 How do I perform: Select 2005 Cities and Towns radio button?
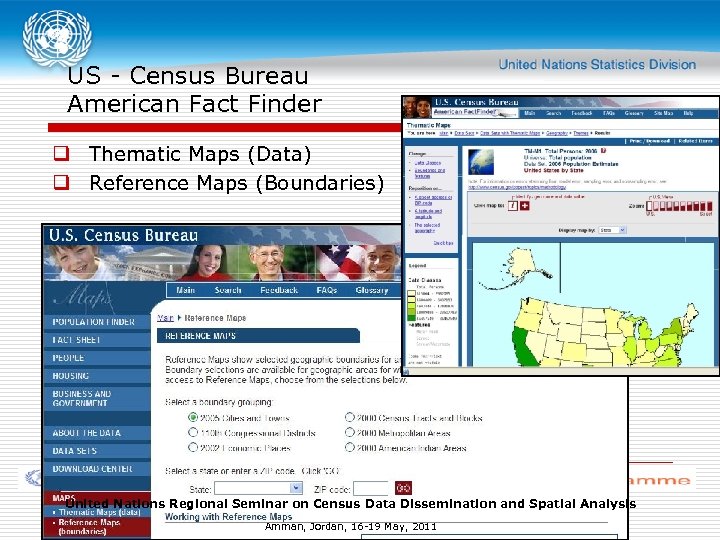(193, 417)
